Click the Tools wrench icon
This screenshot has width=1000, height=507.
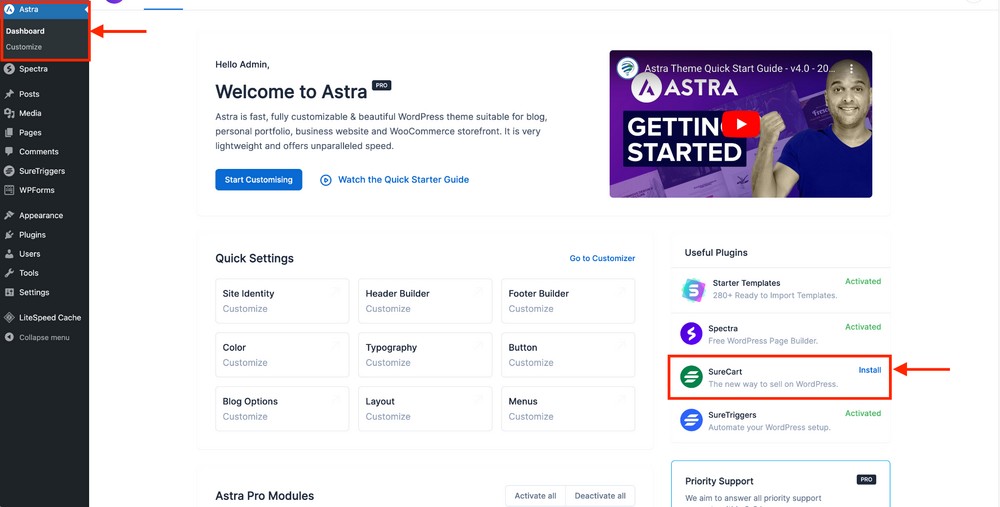pyautogui.click(x=9, y=273)
